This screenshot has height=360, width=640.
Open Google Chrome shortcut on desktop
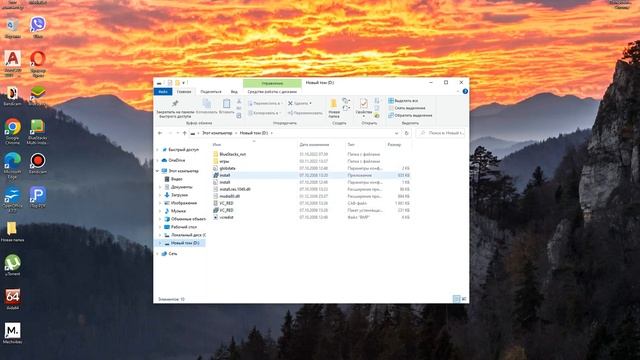pos(13,131)
